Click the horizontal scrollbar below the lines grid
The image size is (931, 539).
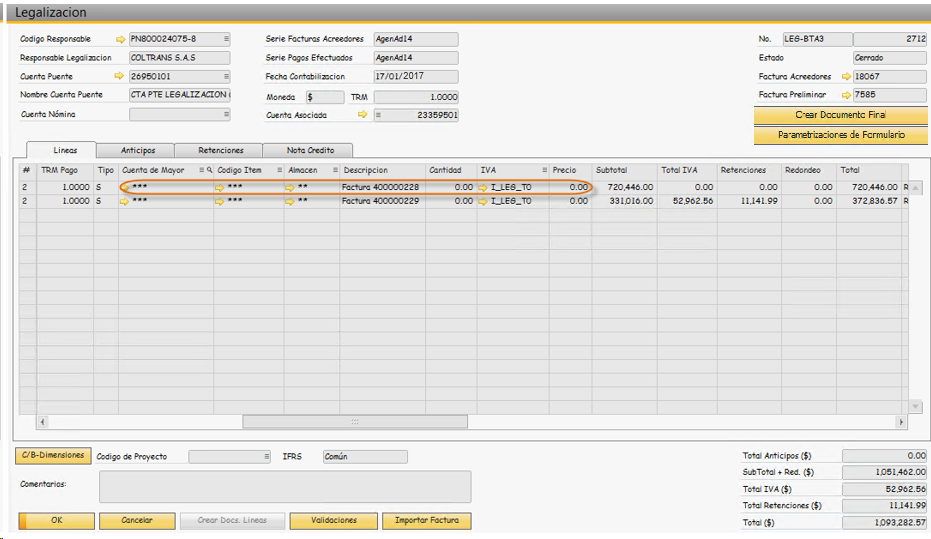click(354, 422)
